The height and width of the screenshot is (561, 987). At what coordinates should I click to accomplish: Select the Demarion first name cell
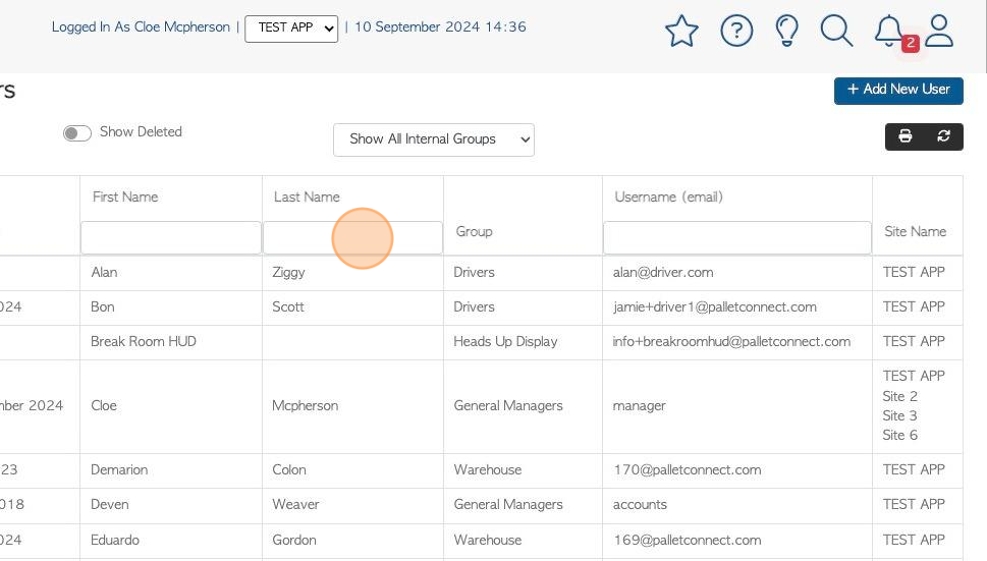tap(119, 470)
